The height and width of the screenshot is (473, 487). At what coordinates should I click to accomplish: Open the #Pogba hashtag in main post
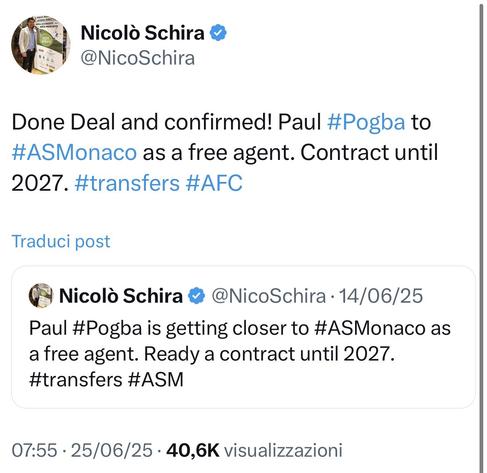pos(366,122)
